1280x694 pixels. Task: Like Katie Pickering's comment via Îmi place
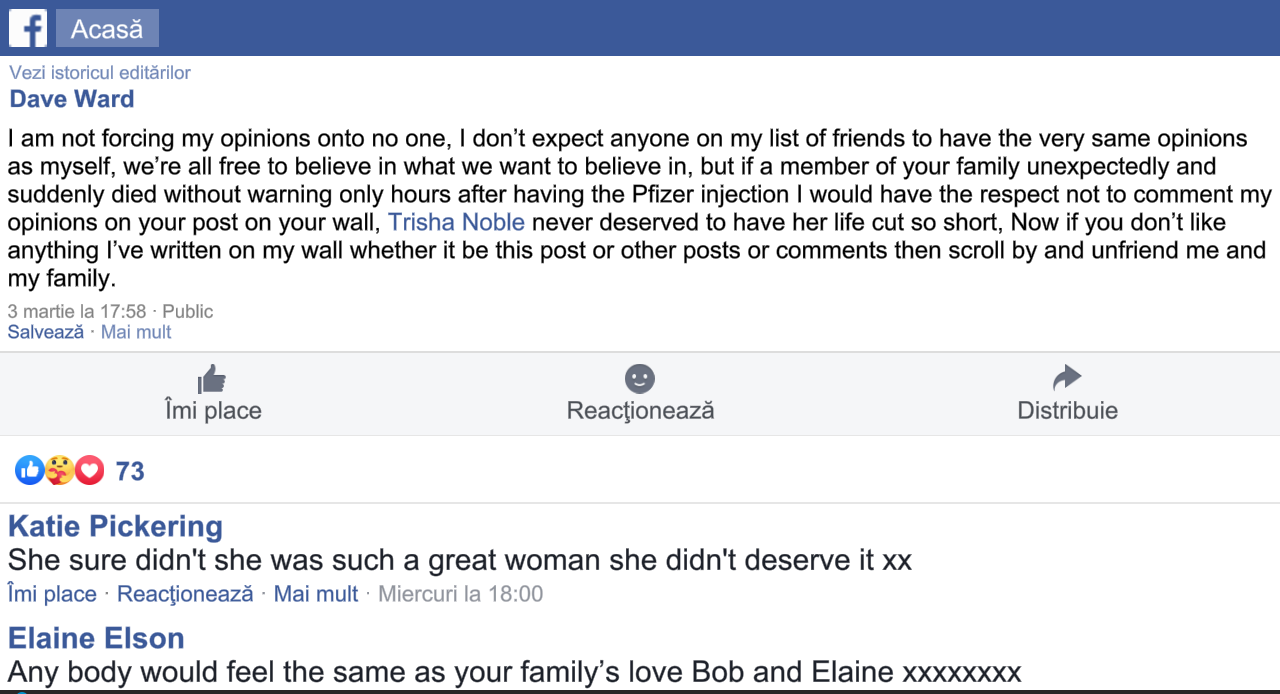(x=52, y=594)
